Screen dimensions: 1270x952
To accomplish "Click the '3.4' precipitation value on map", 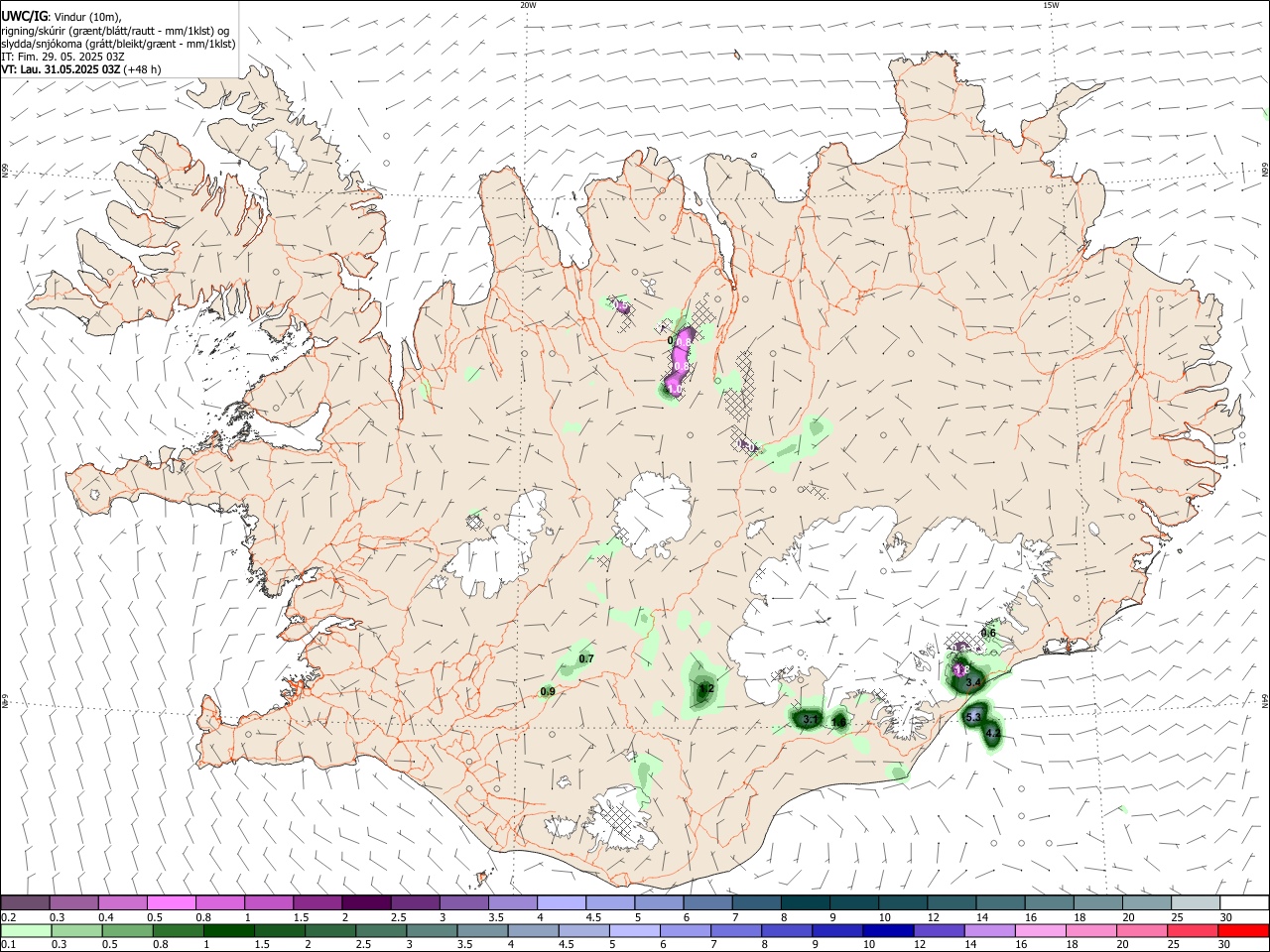I will pos(973,683).
